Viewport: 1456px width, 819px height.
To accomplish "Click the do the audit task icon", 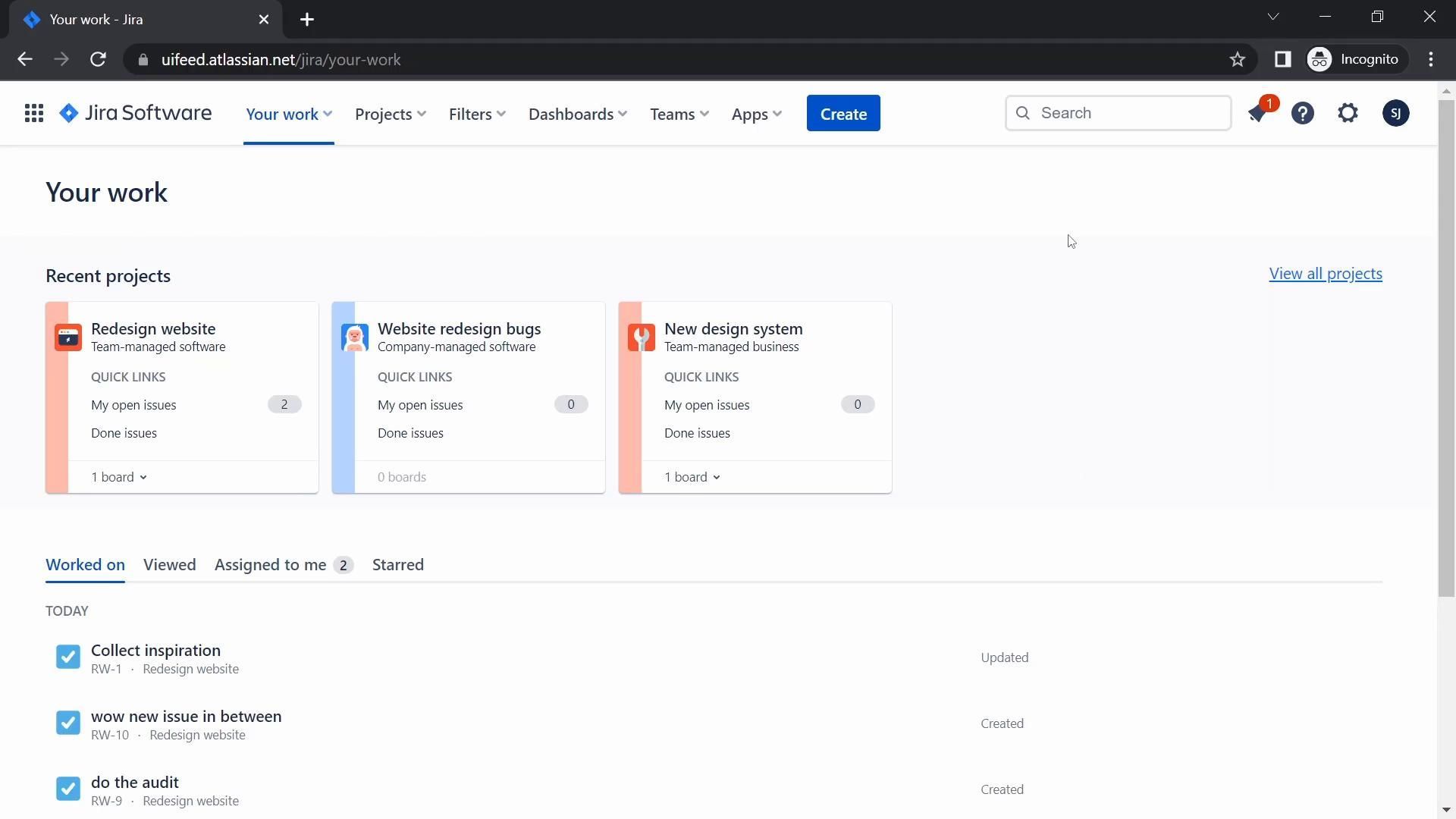I will (68, 789).
